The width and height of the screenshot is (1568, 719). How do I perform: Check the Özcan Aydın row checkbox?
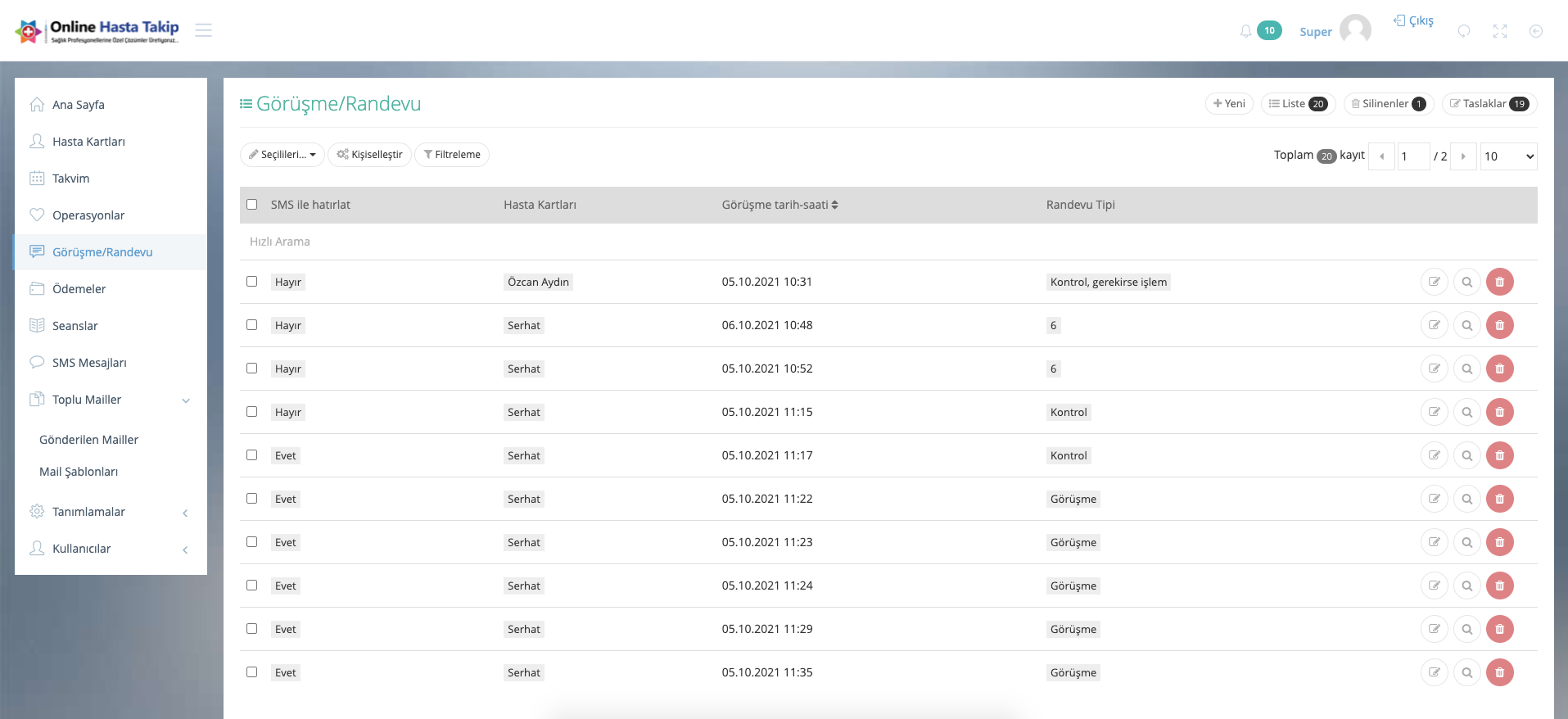tap(252, 282)
